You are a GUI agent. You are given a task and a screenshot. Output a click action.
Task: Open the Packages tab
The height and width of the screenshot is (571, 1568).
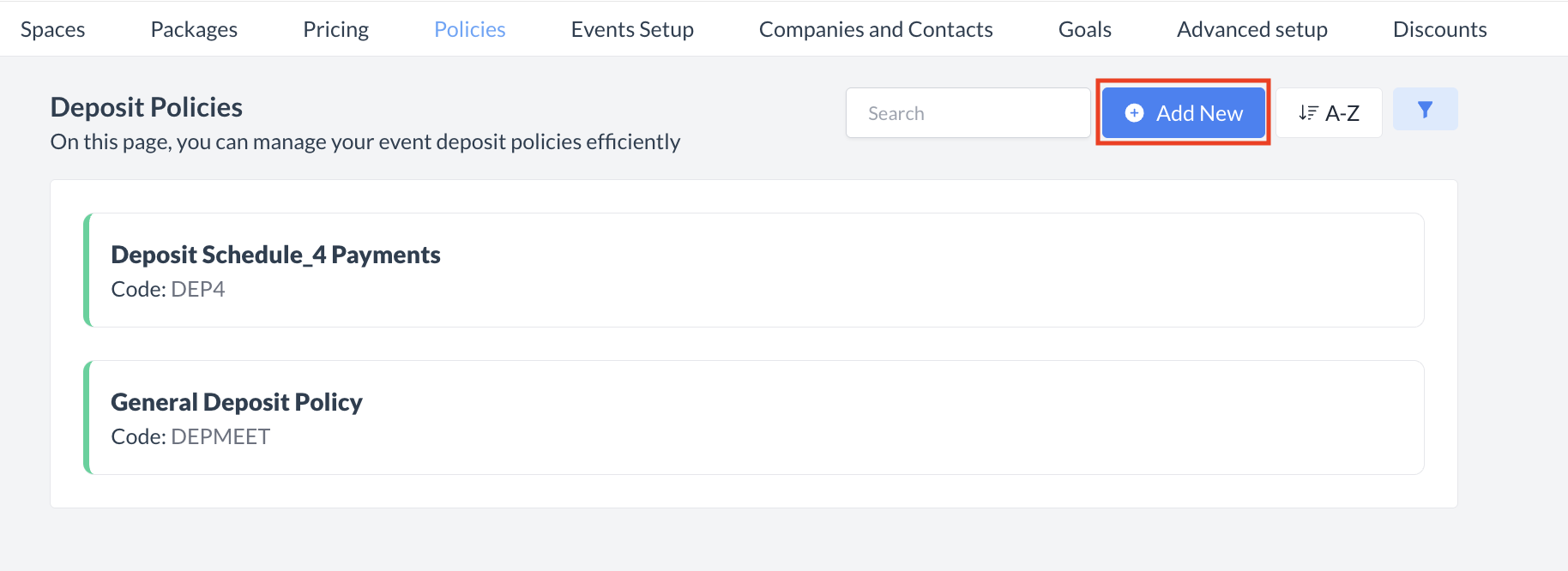click(x=194, y=29)
